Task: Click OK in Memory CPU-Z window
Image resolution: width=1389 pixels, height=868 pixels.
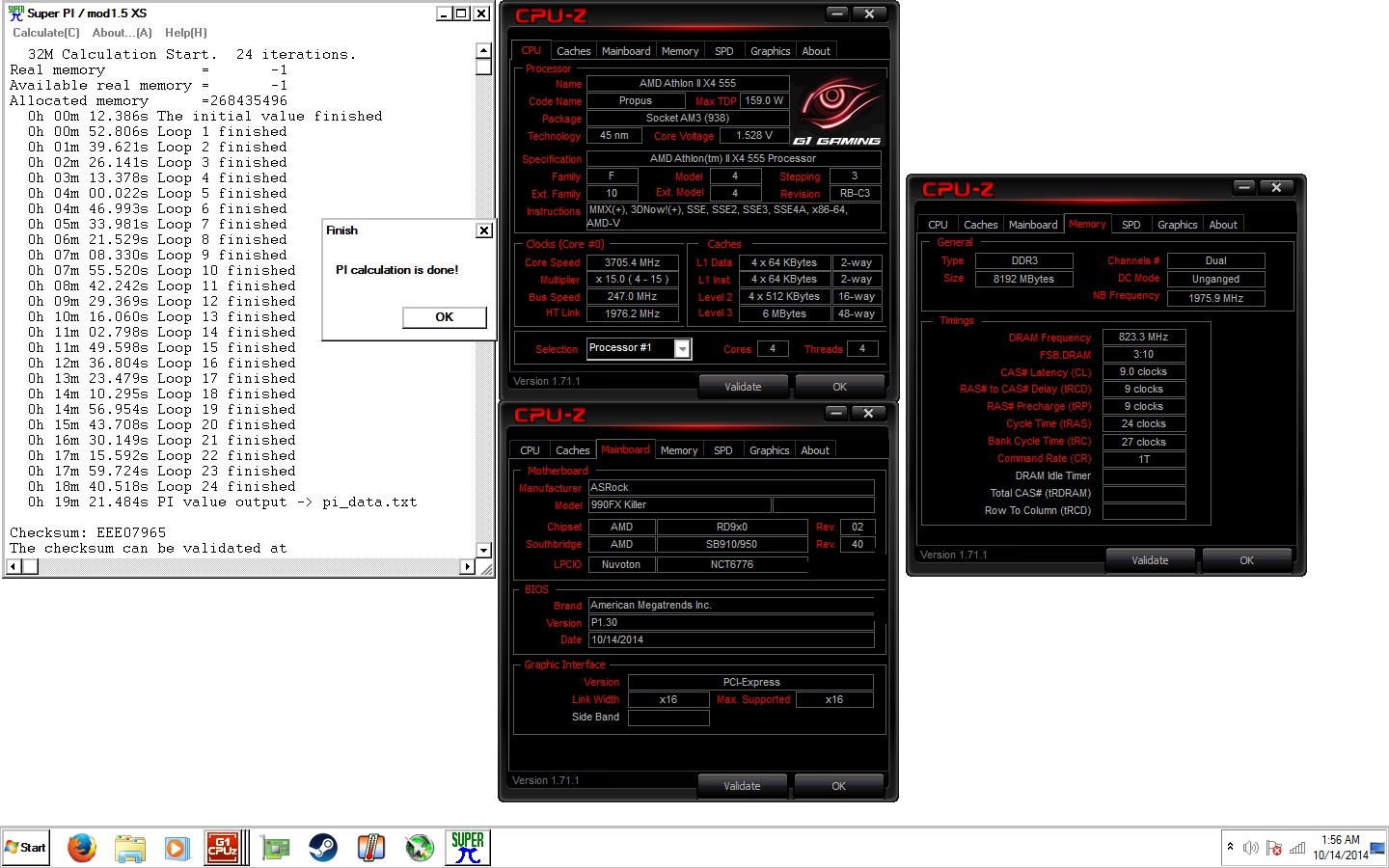Action: coord(1246,560)
